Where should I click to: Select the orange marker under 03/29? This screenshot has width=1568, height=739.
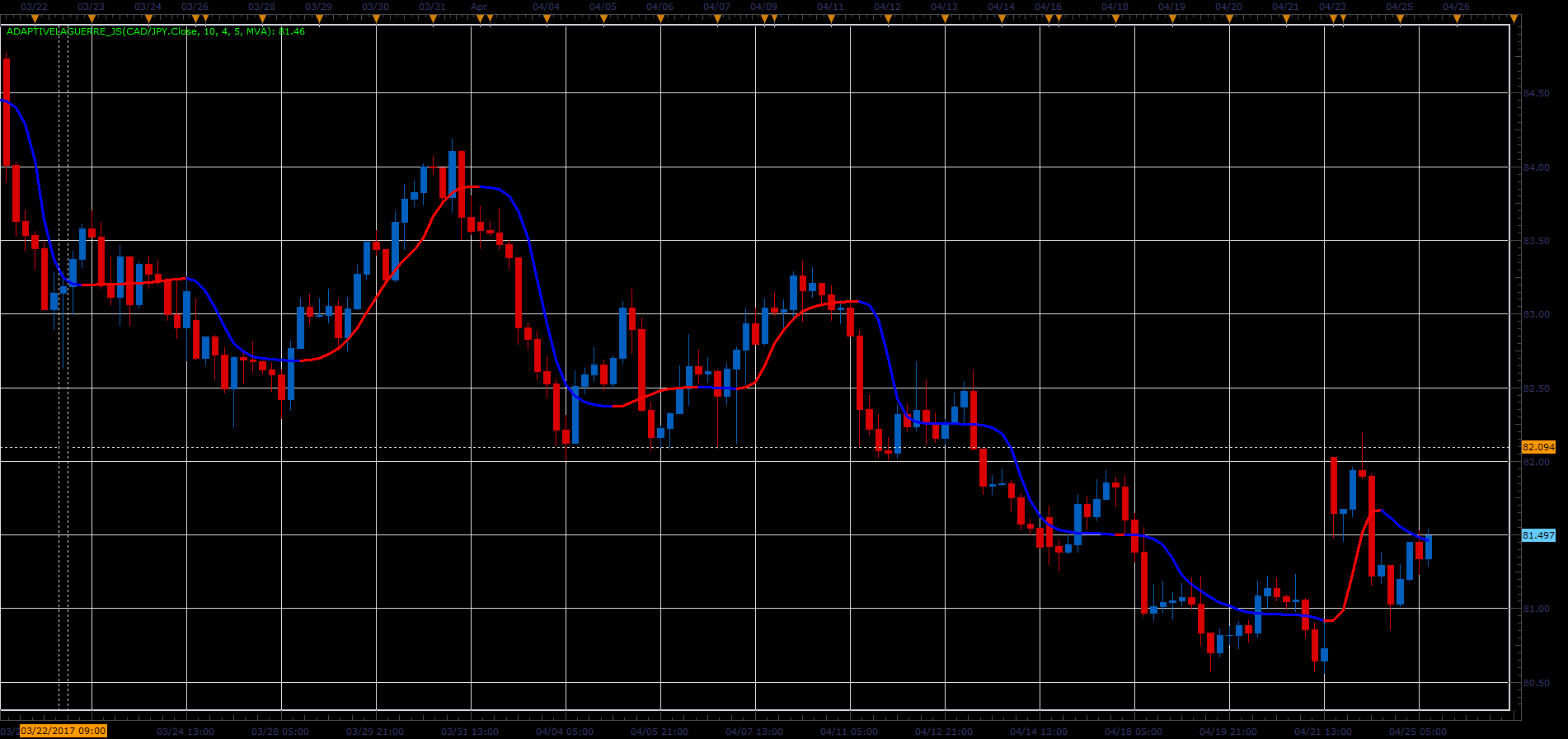point(319,19)
